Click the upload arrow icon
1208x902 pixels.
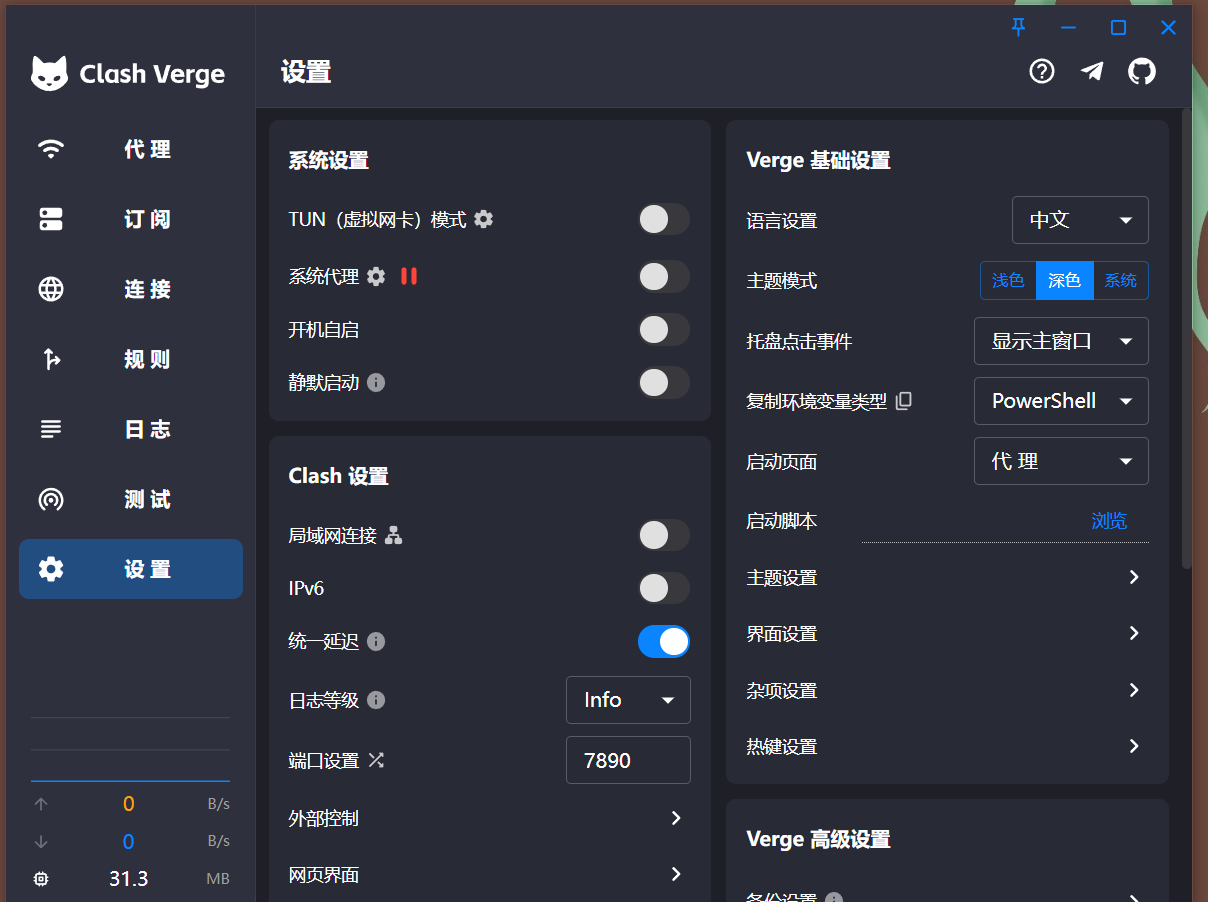[x=41, y=804]
